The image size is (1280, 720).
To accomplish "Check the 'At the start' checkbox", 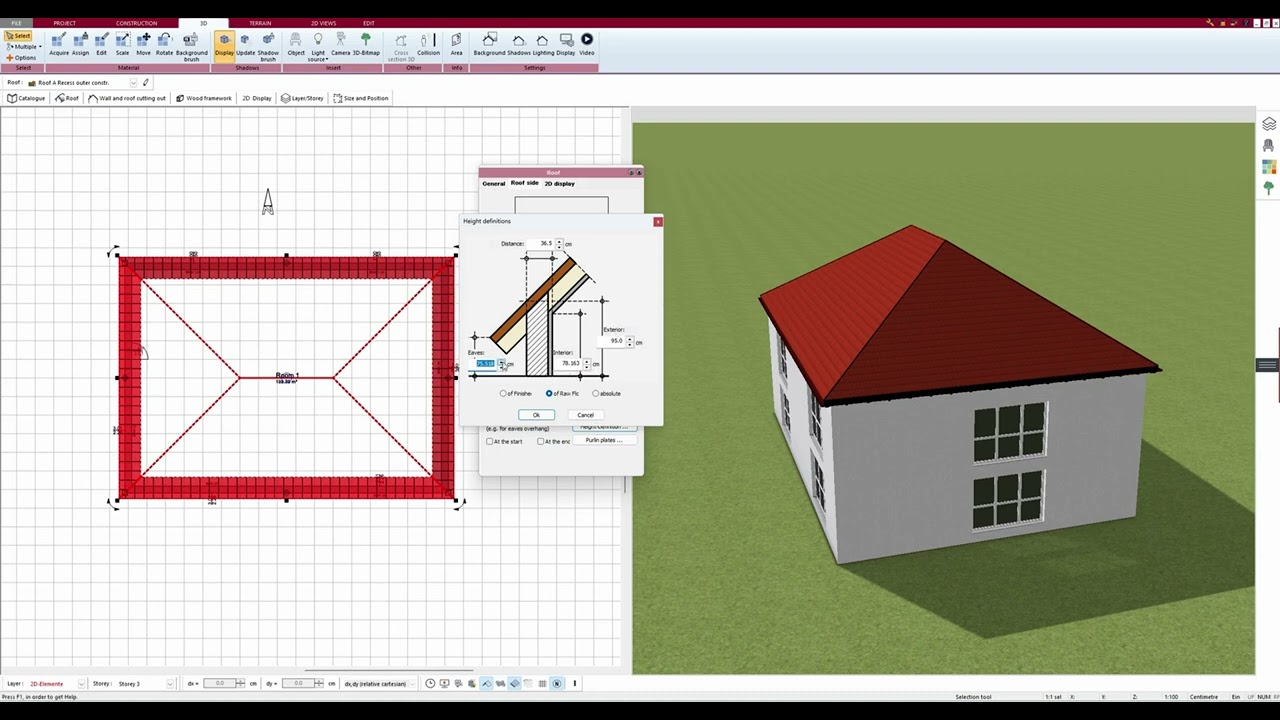I will point(504,441).
